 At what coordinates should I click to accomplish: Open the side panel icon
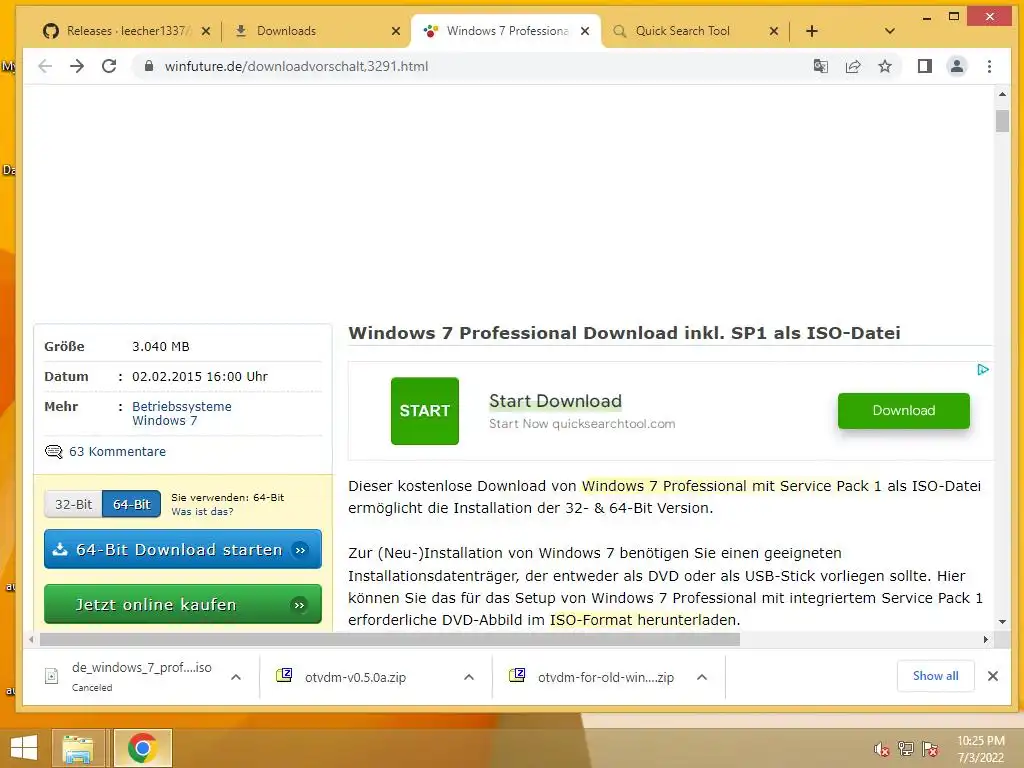click(925, 66)
